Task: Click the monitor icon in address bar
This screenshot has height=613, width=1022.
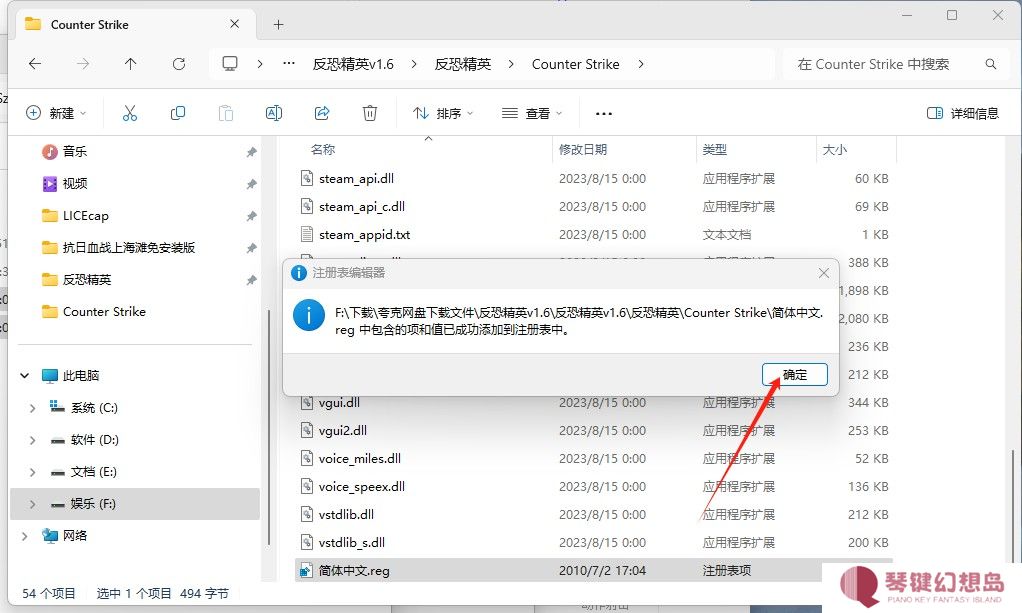Action: (x=229, y=64)
